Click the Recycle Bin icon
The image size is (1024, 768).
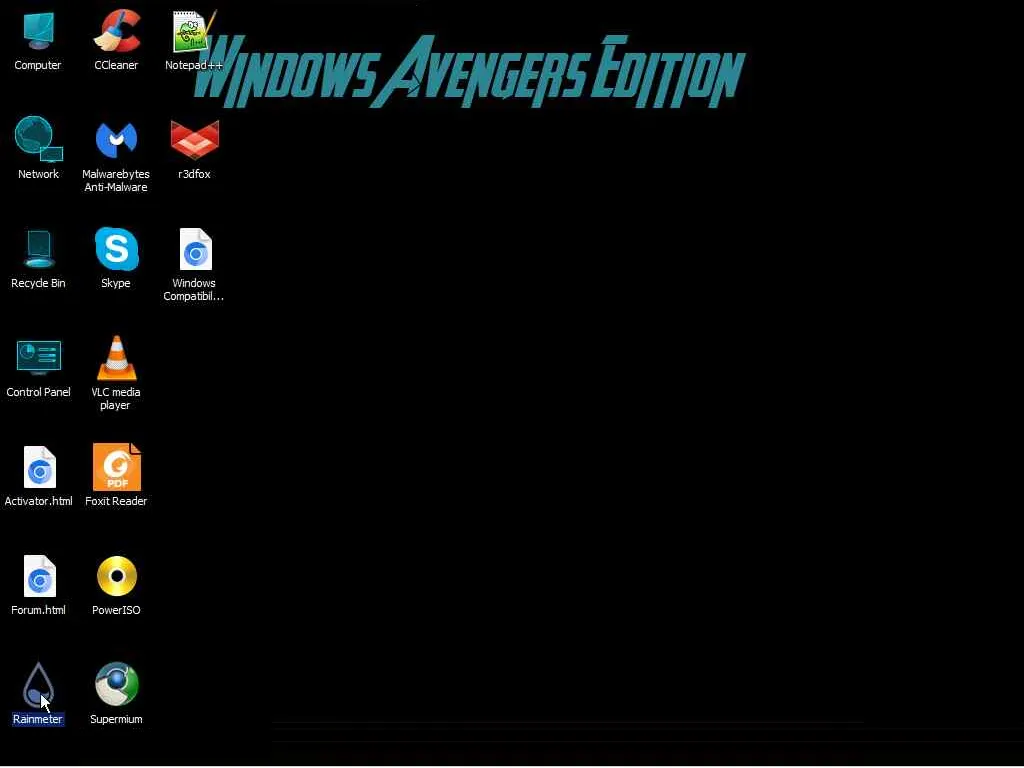tap(39, 249)
